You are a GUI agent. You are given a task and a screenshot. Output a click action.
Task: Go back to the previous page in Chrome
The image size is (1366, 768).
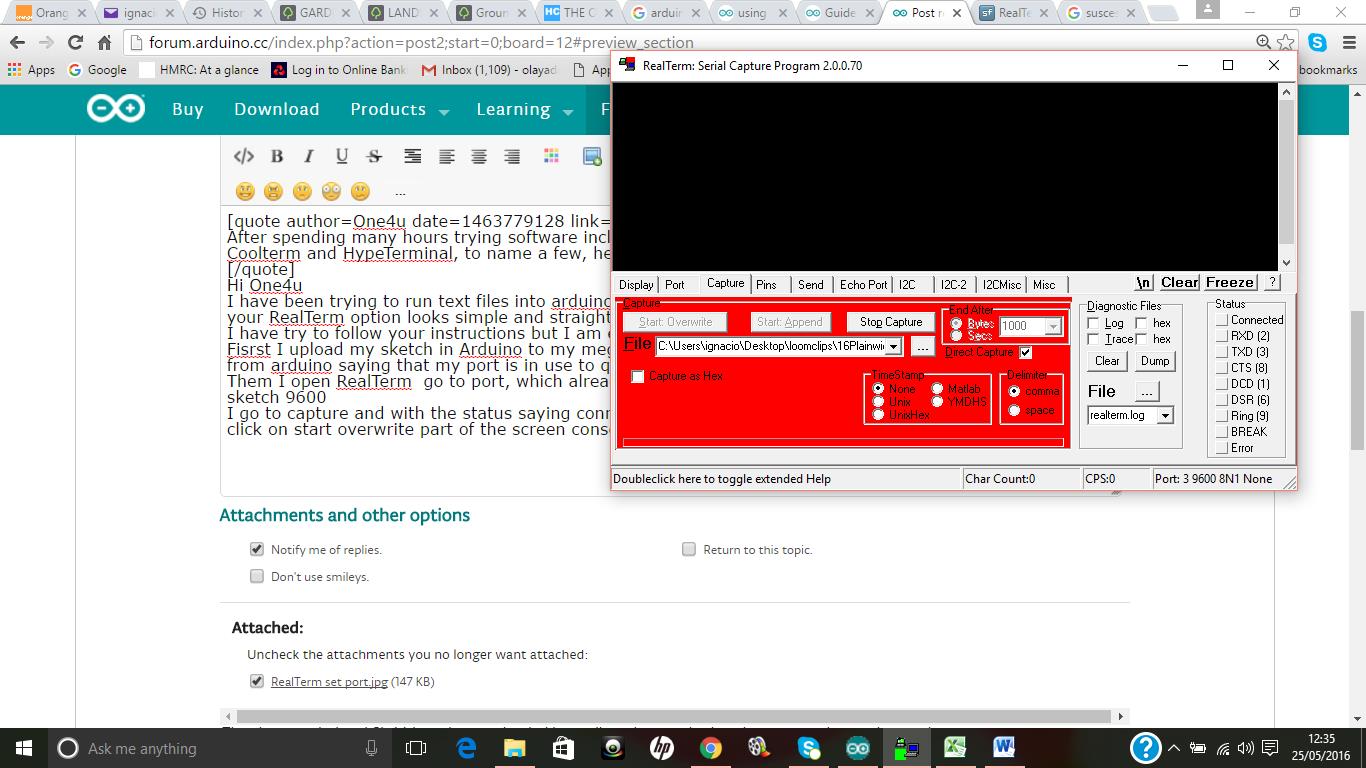pyautogui.click(x=17, y=43)
